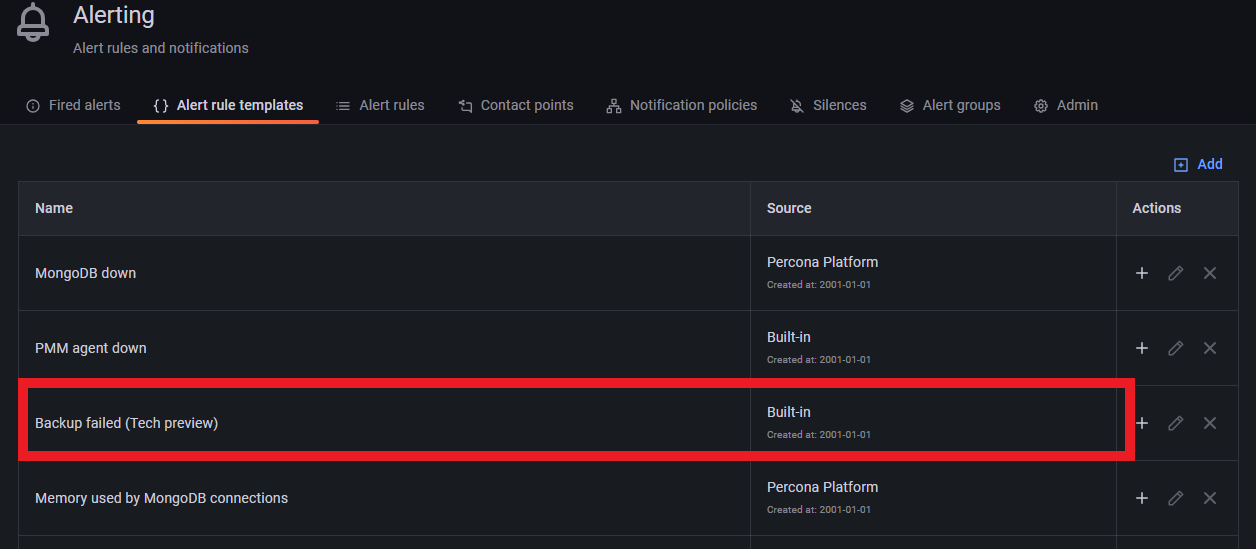The width and height of the screenshot is (1256, 549).
Task: Delete Memory used by MongoDB connections template
Action: coord(1210,498)
